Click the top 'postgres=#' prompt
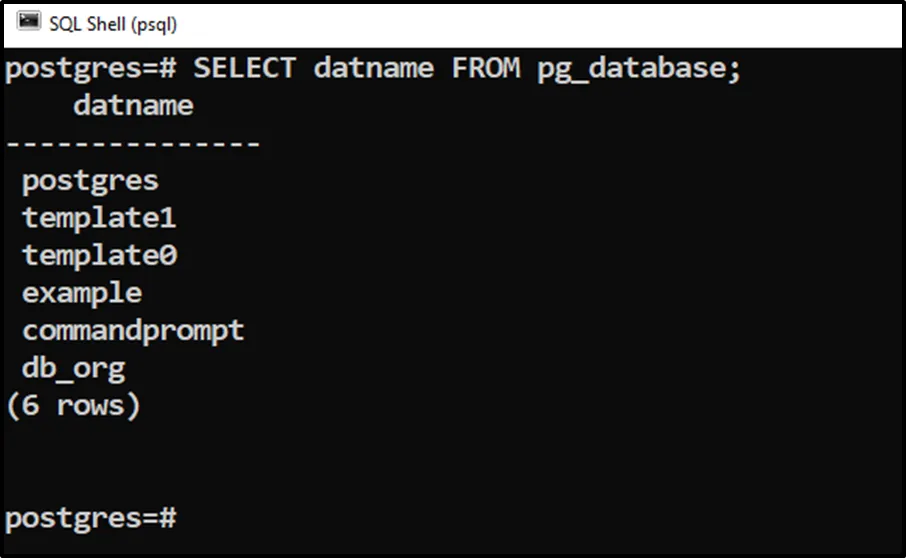906x558 pixels. 91,68
